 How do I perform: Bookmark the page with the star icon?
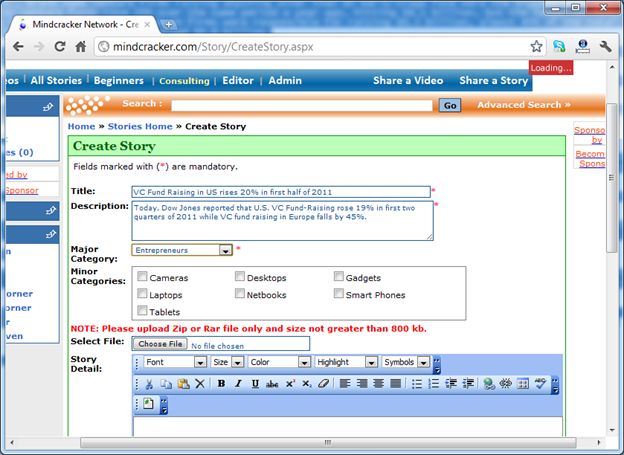pyautogui.click(x=536, y=47)
